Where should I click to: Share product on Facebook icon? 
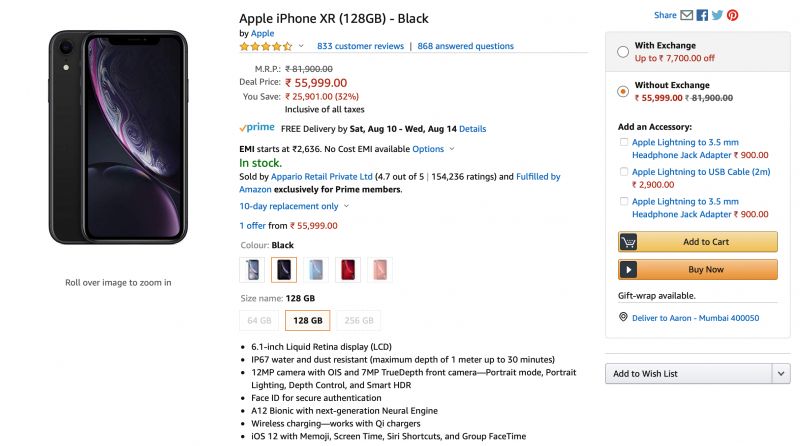coord(703,15)
